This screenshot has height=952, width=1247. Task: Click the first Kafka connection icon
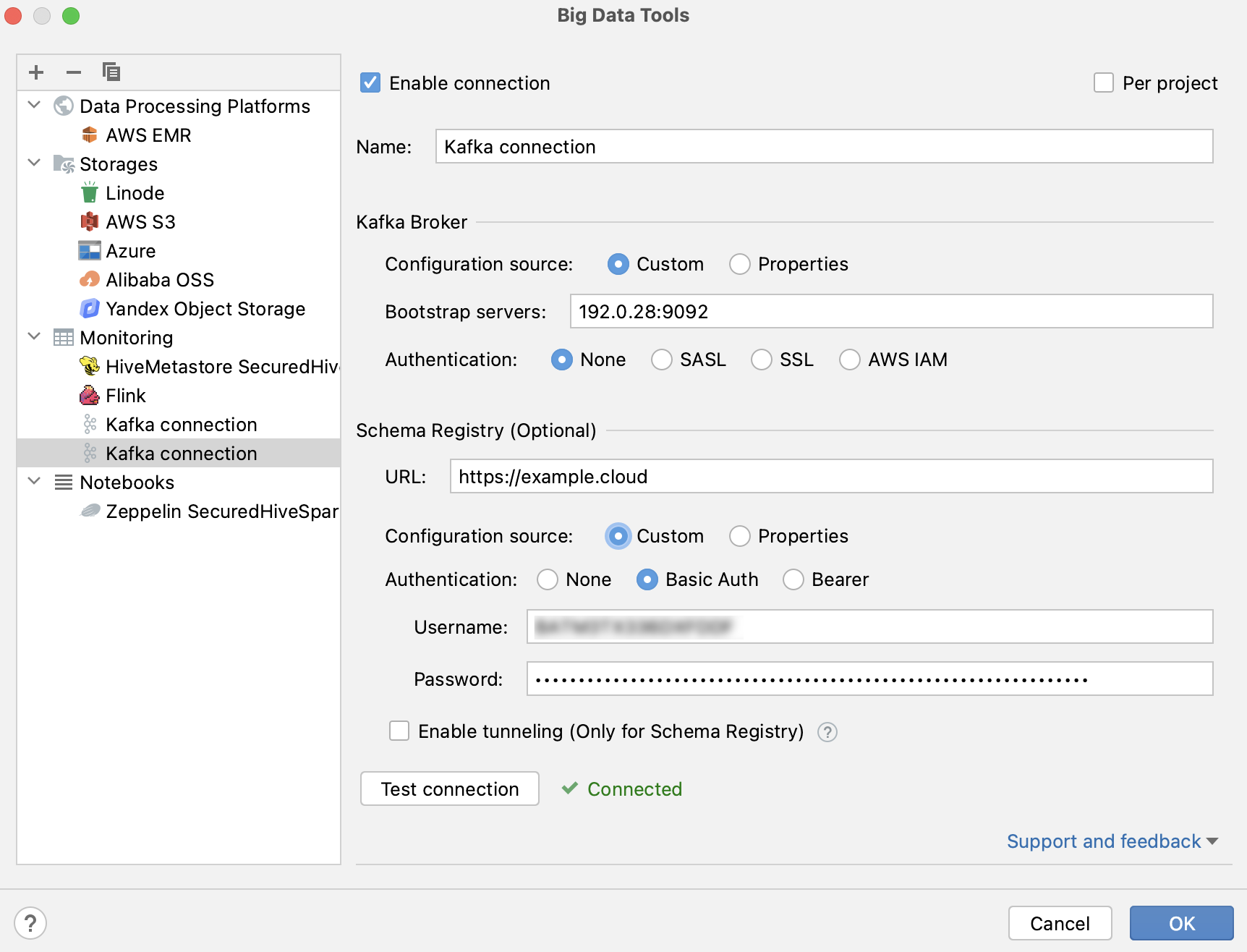pos(90,425)
